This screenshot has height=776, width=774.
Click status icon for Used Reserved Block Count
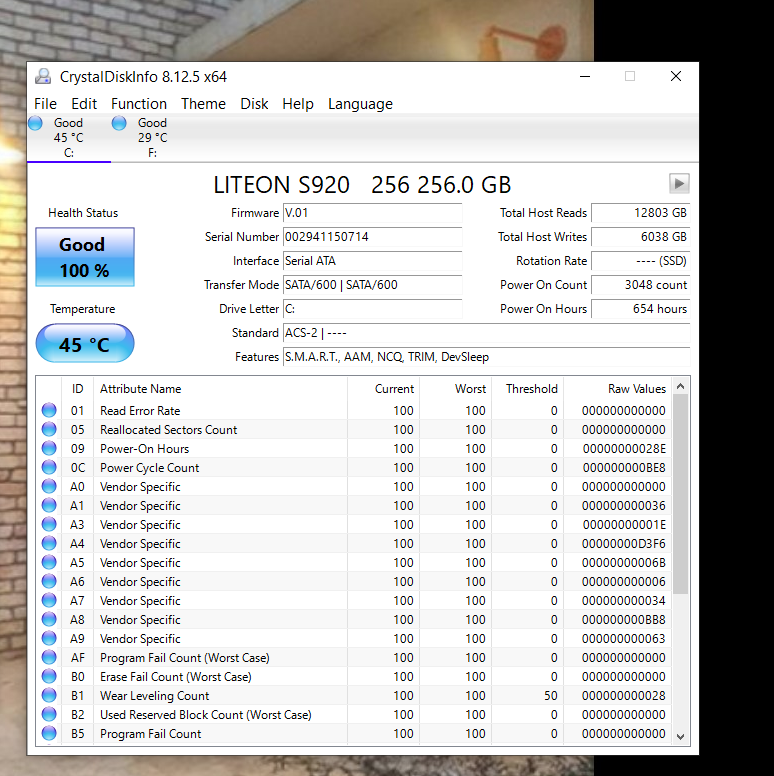pyautogui.click(x=49, y=714)
